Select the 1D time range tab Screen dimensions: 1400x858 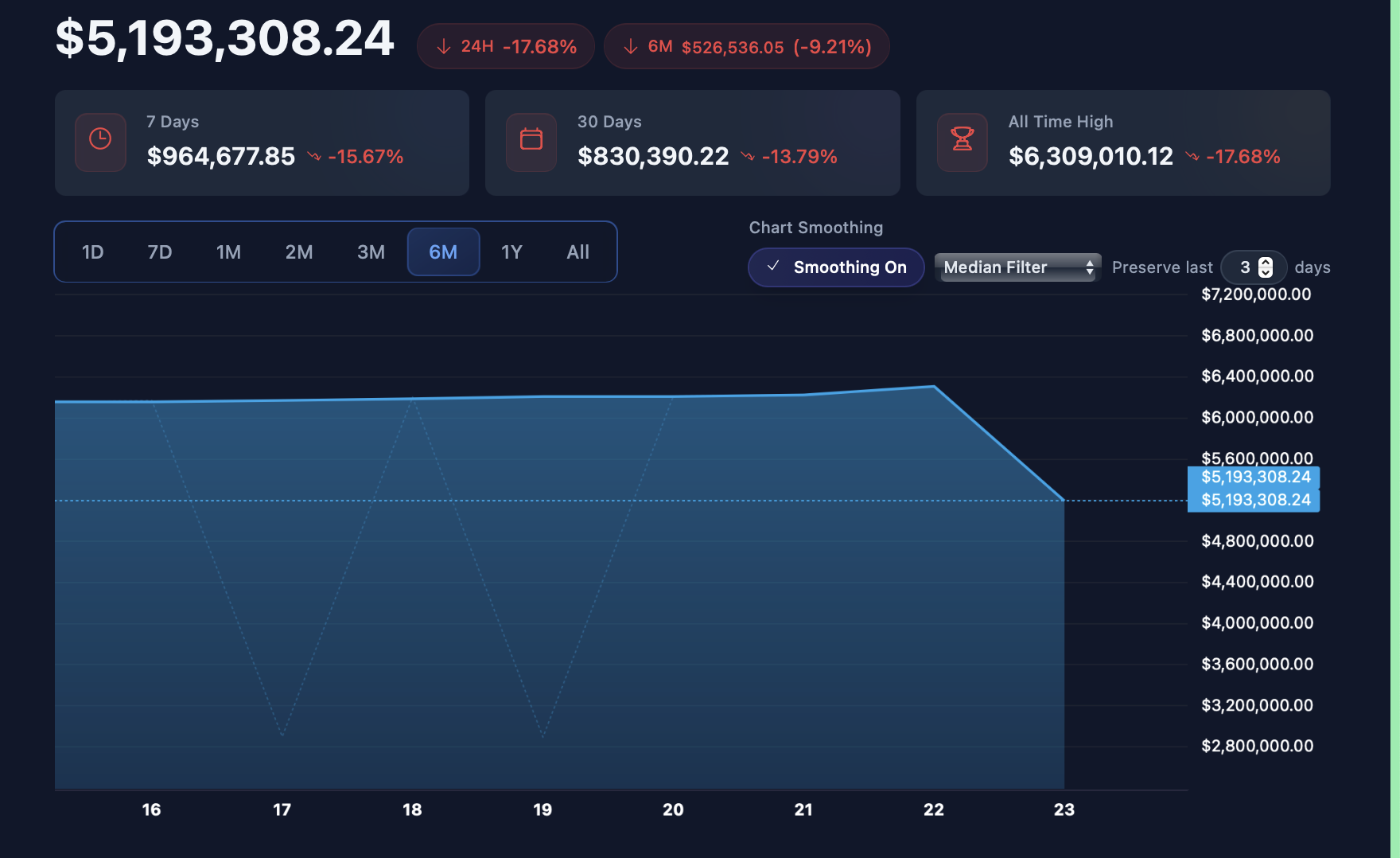(92, 252)
